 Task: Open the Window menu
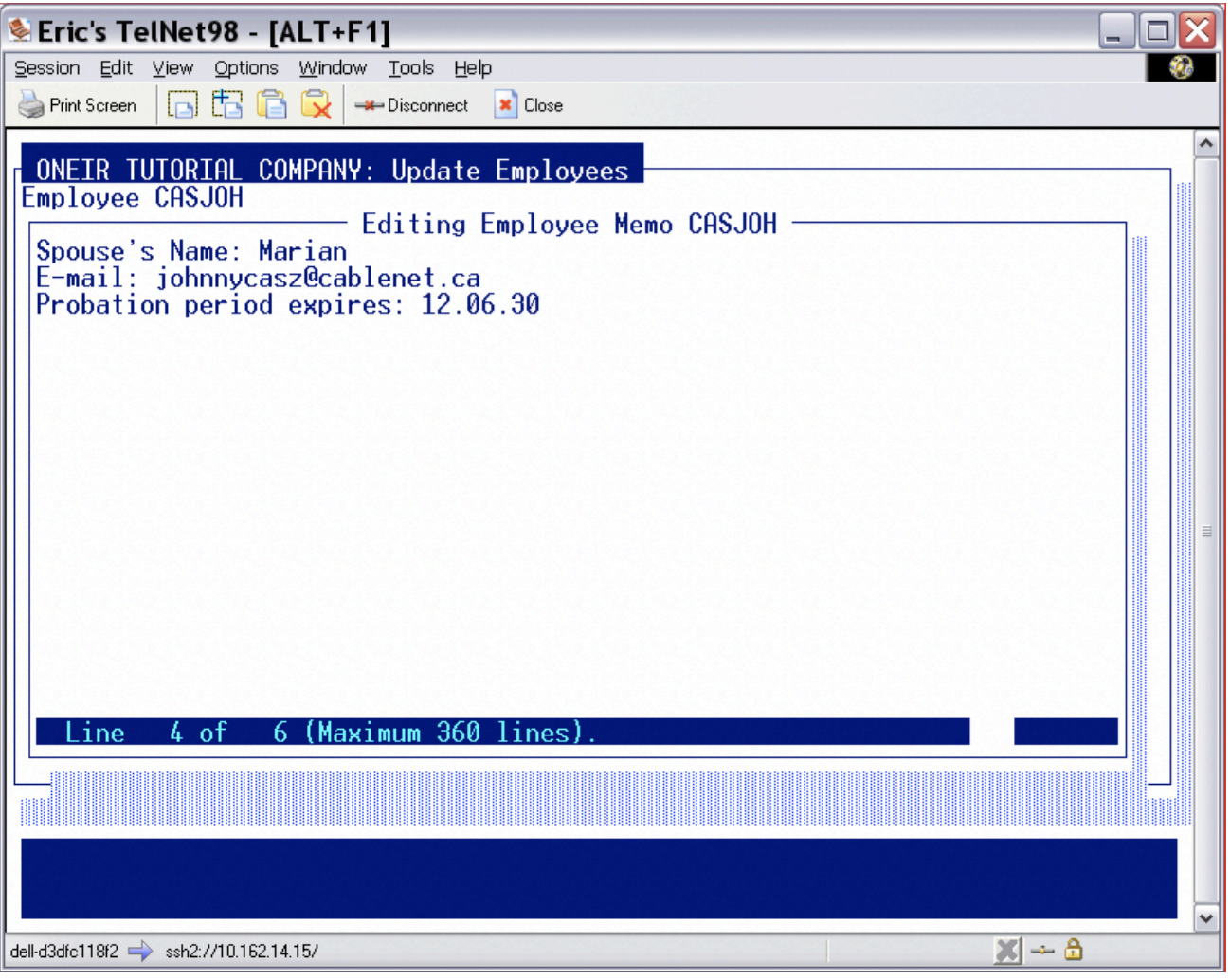click(x=333, y=68)
